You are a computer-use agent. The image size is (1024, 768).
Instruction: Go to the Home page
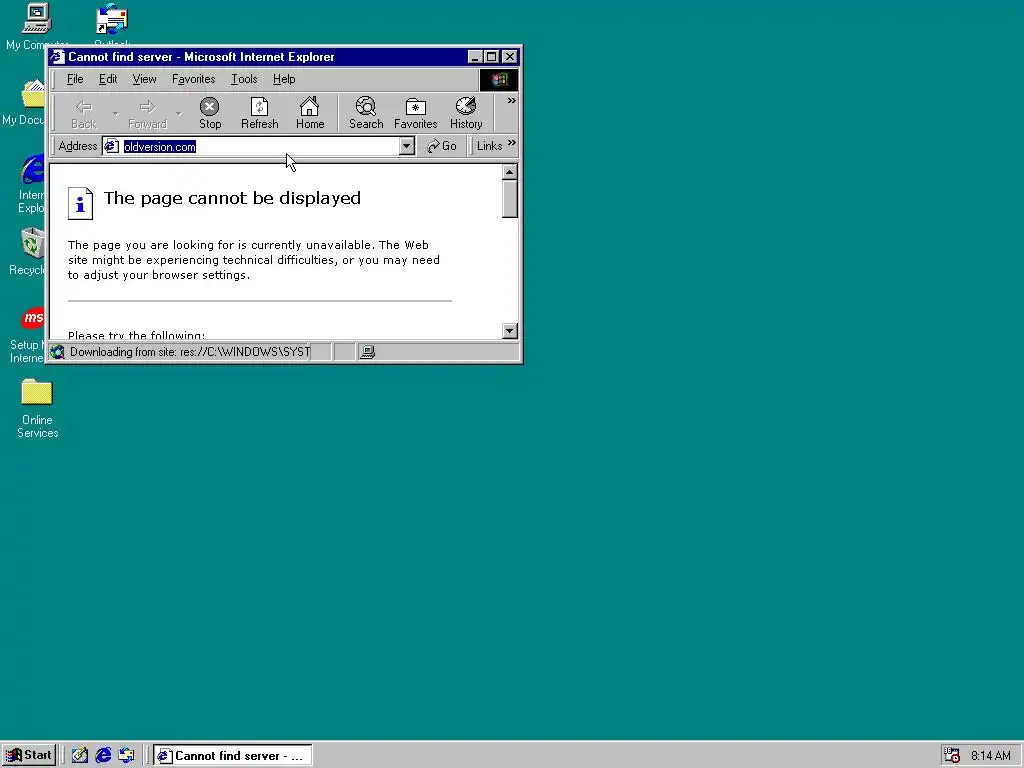tap(310, 114)
